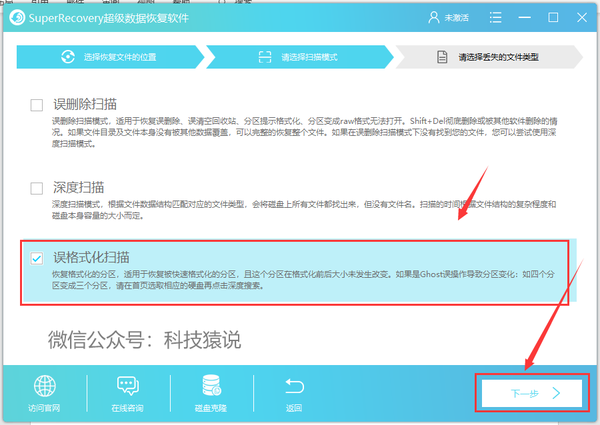Click the recovery location step icon

[x=68, y=57]
